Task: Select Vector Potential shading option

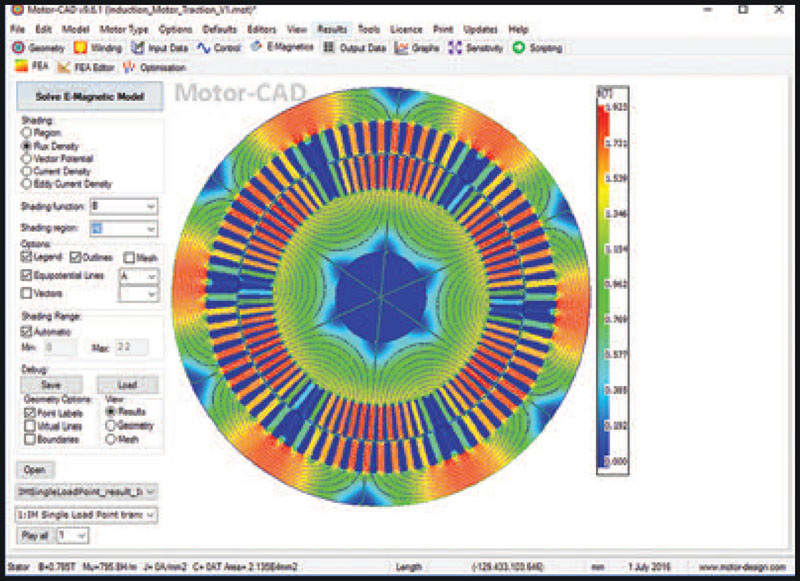Action: pyautogui.click(x=26, y=158)
